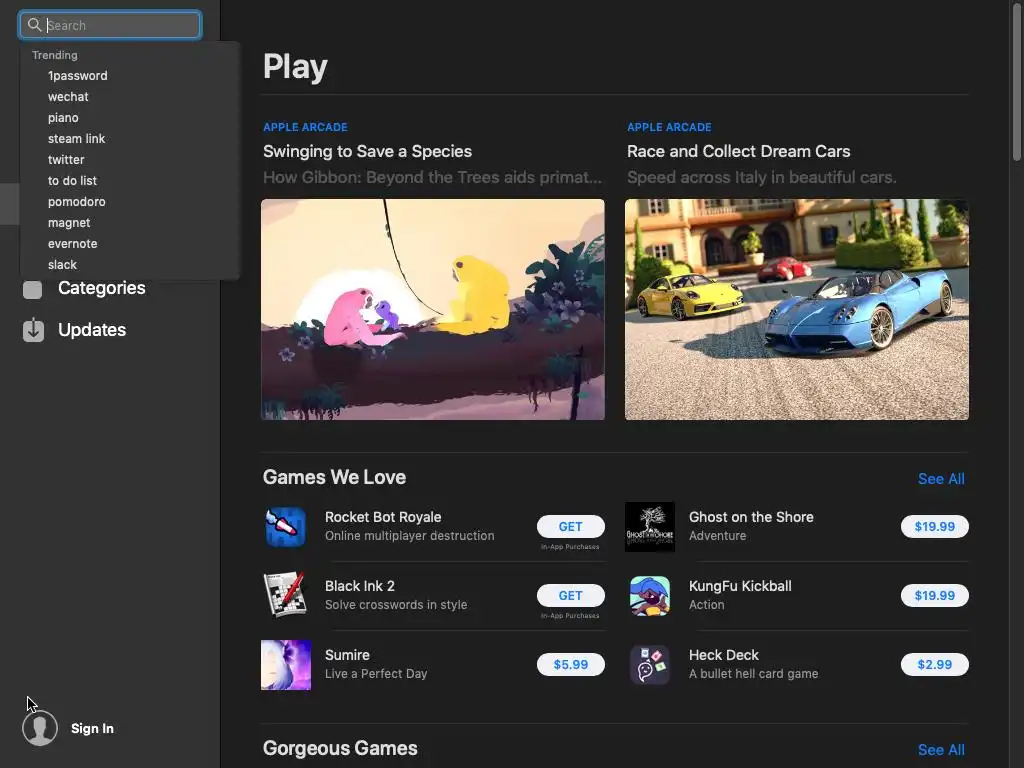Buy Heck Deck for $2.99
This screenshot has width=1024, height=768.
tap(935, 664)
